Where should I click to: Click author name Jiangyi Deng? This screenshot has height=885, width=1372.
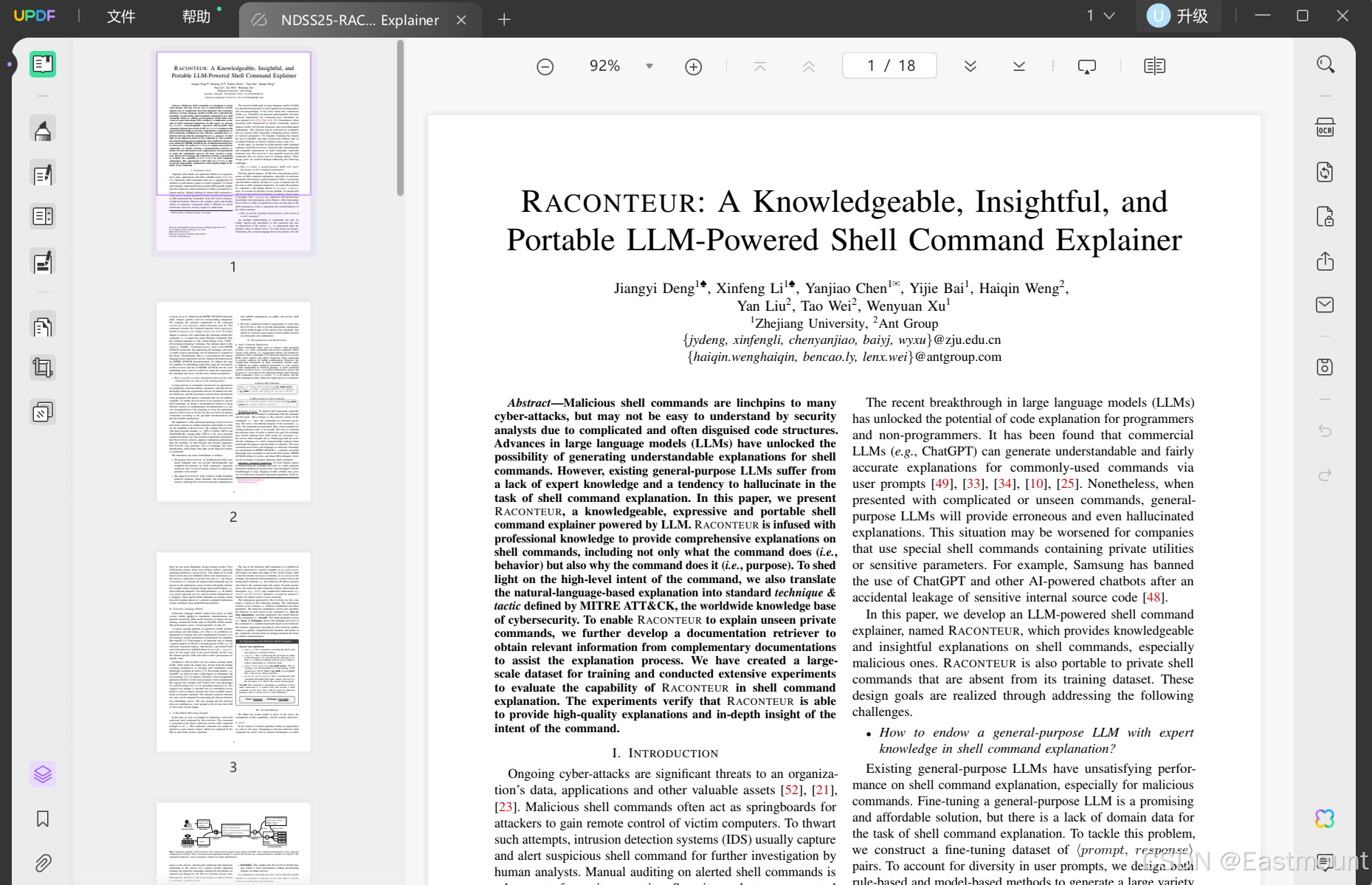(x=654, y=289)
